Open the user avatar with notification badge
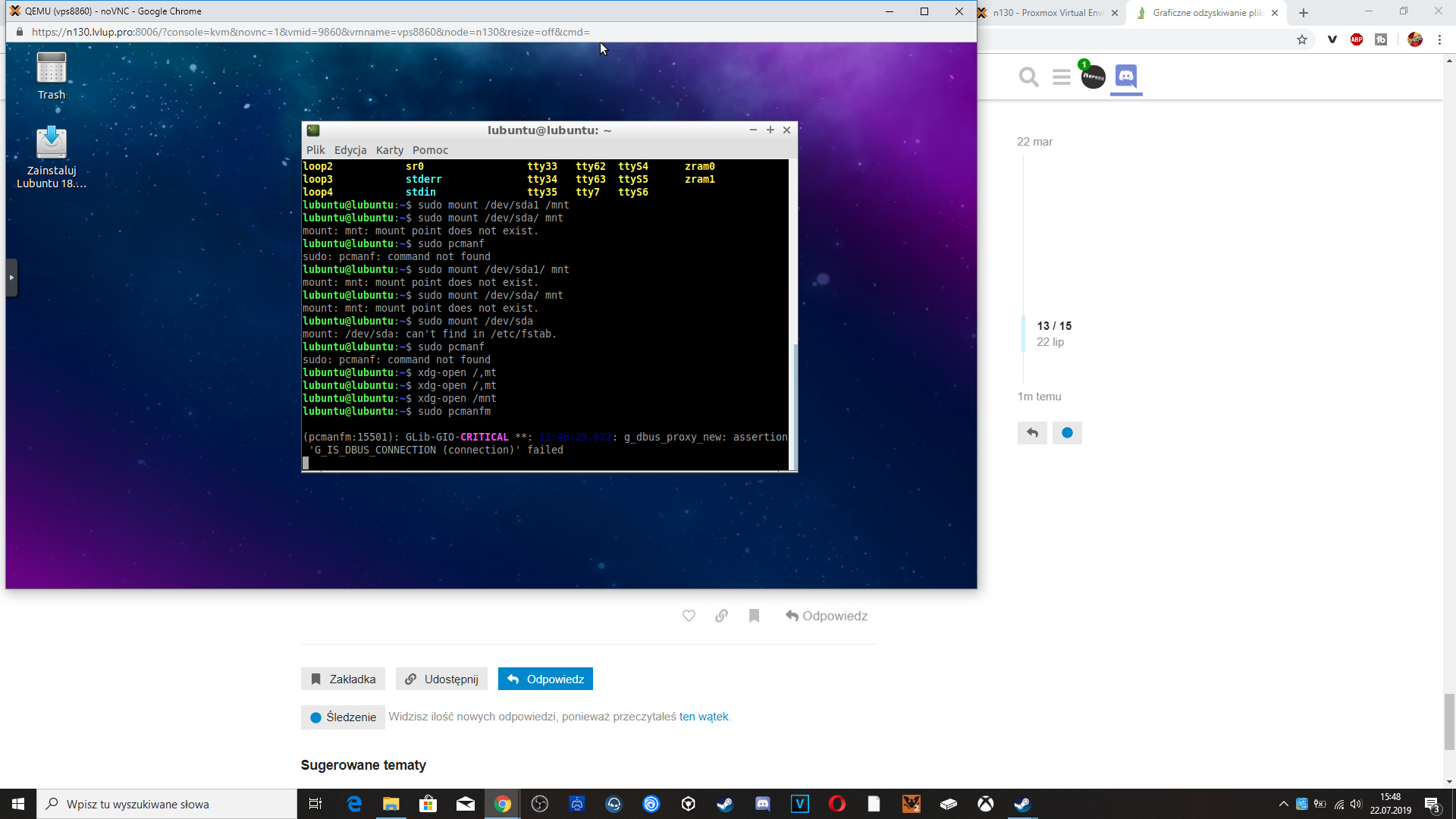The image size is (1456, 819). (x=1093, y=77)
